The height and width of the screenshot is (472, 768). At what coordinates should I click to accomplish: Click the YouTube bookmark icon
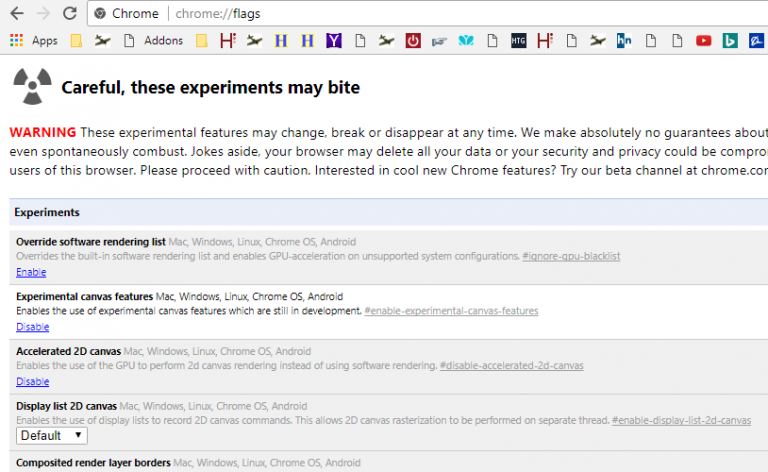pyautogui.click(x=703, y=41)
